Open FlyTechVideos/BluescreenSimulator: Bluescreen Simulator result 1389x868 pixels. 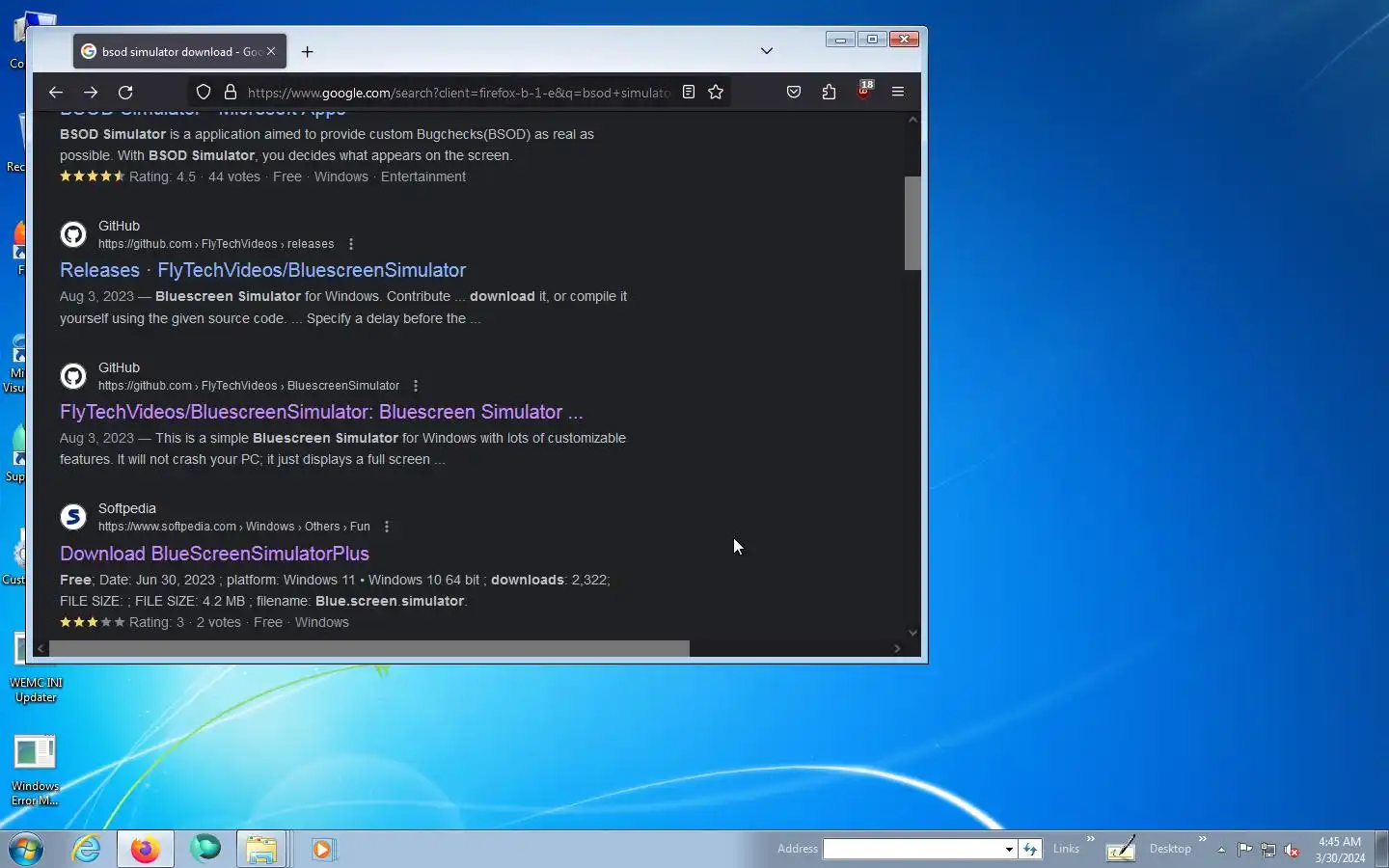tap(321, 412)
